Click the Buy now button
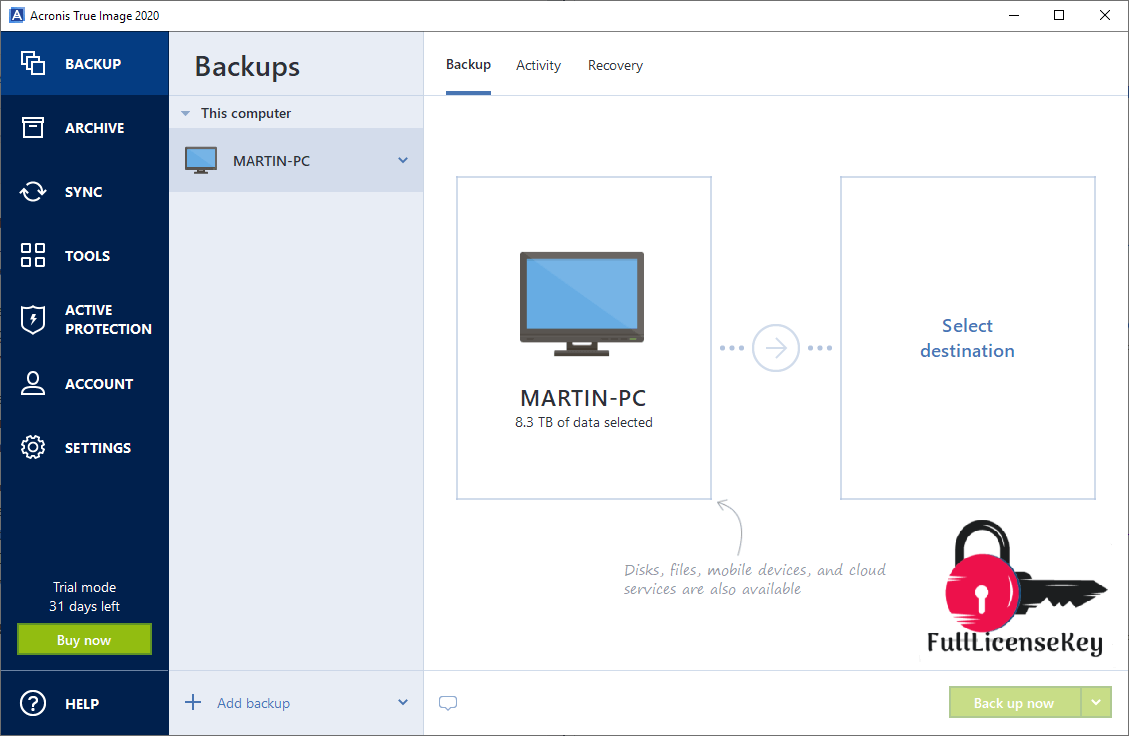Screen dimensions: 1129x736 pos(84,639)
